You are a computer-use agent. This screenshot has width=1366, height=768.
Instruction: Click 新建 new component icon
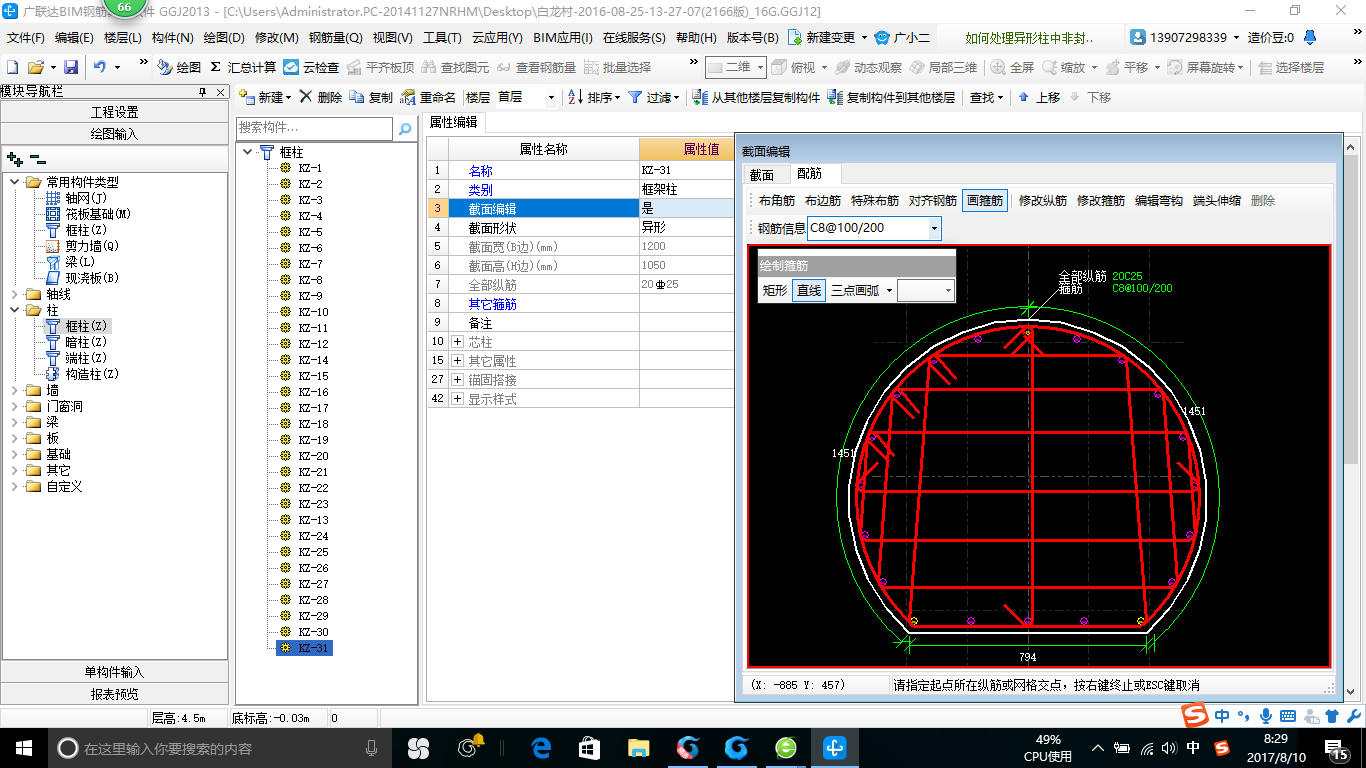coord(246,97)
